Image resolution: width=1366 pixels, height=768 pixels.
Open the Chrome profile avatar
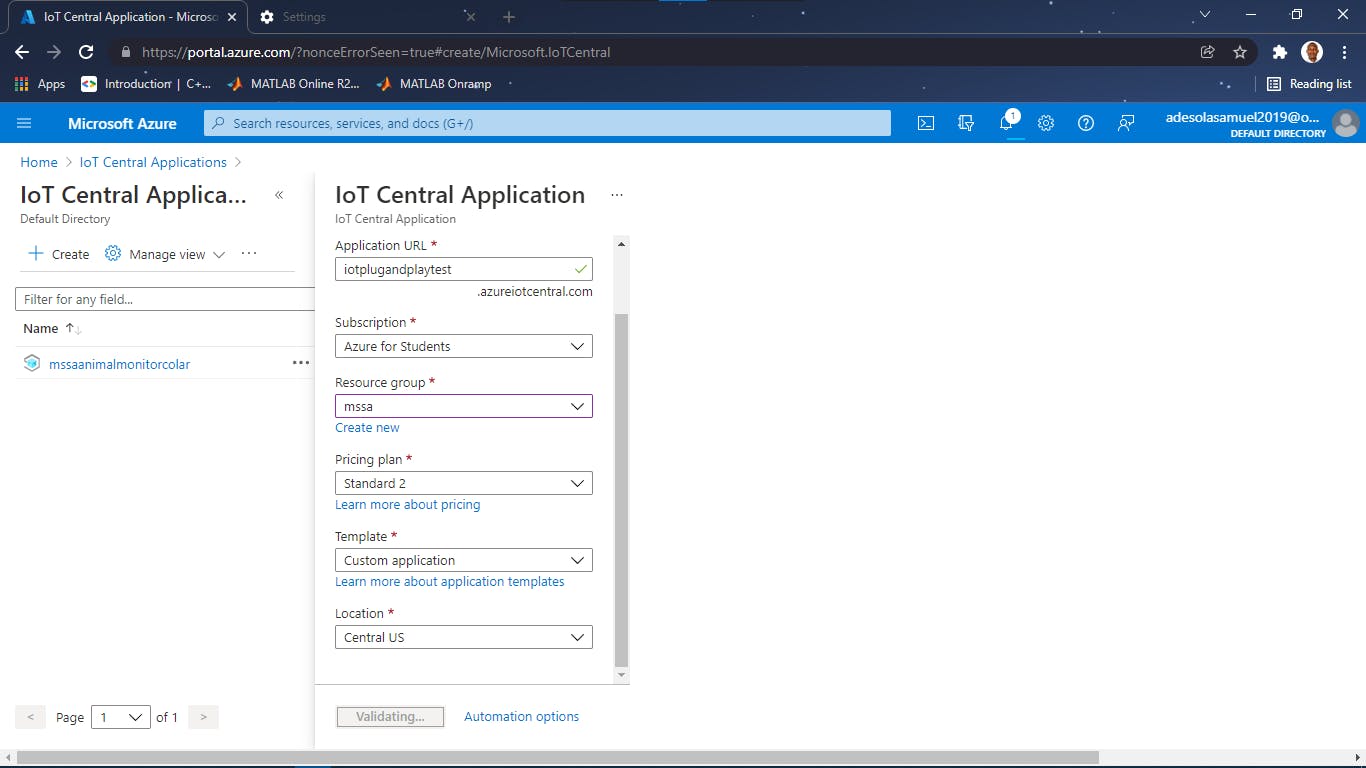pyautogui.click(x=1312, y=52)
